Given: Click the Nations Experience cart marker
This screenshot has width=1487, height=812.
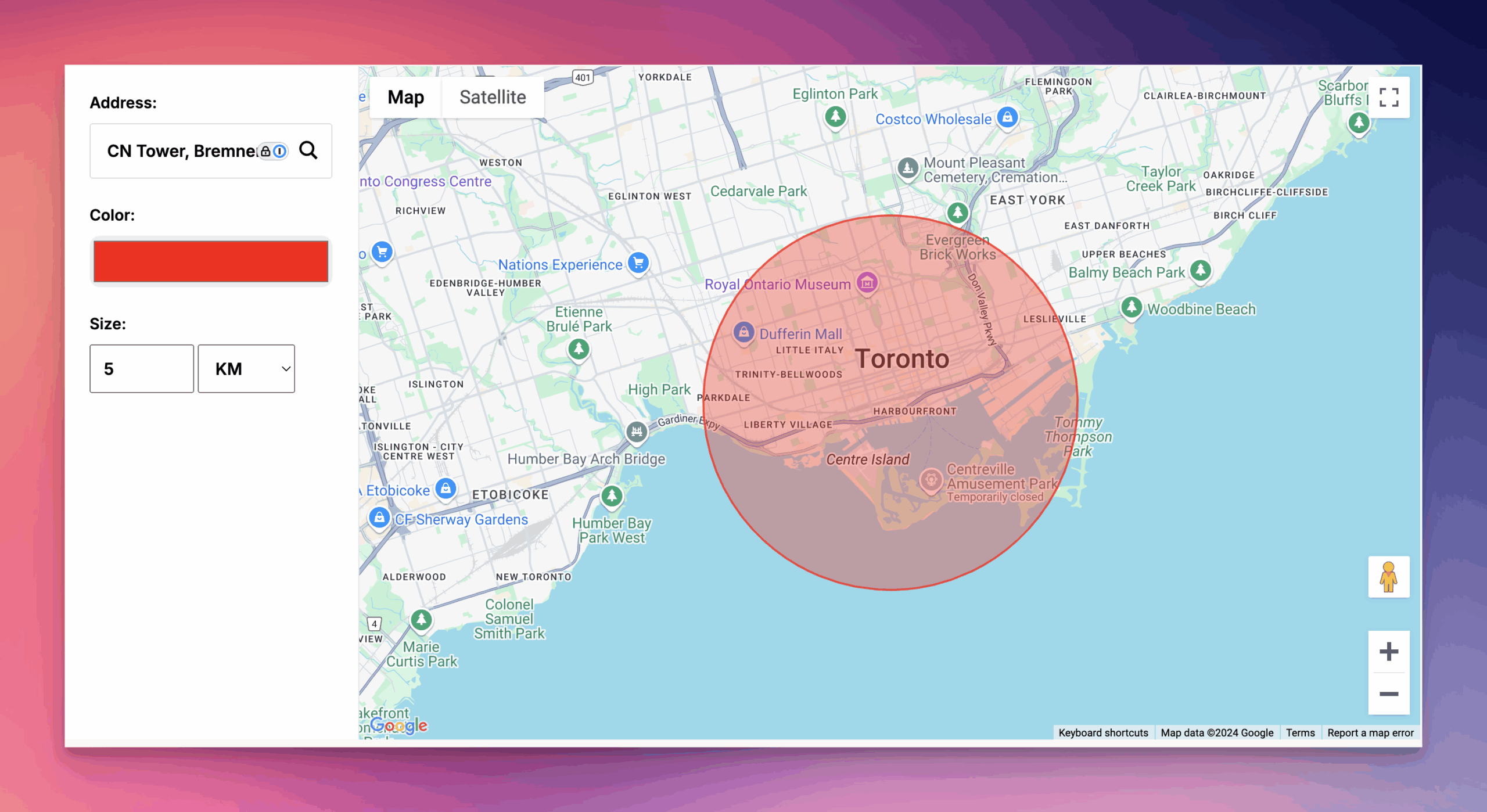Looking at the screenshot, I should click(x=638, y=263).
